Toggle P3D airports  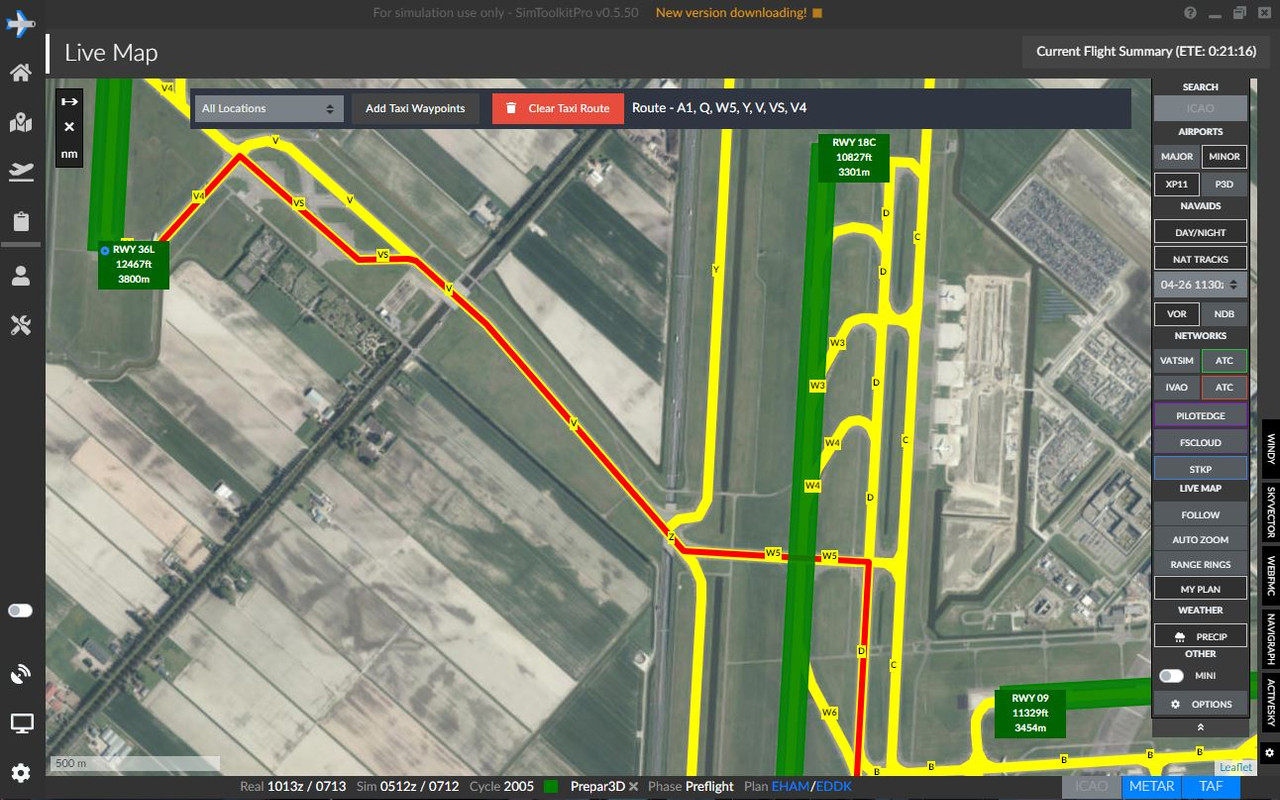click(1224, 184)
